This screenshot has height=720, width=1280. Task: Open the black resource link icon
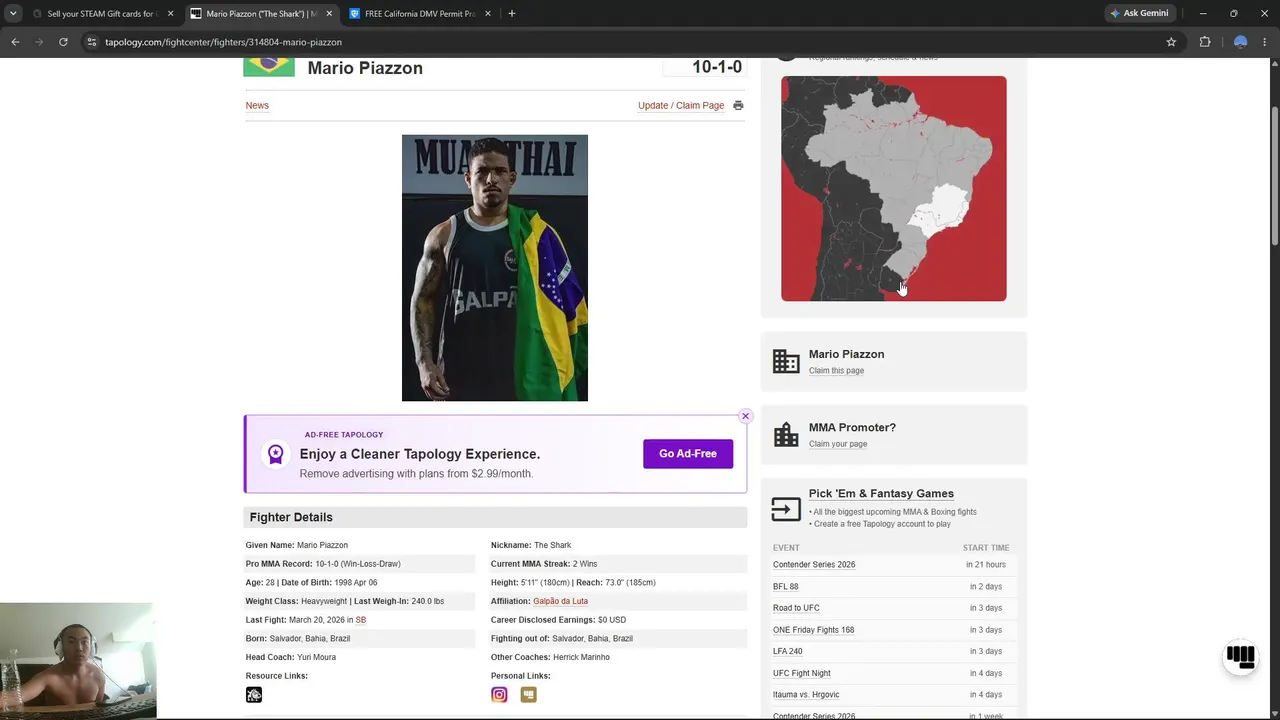point(254,695)
